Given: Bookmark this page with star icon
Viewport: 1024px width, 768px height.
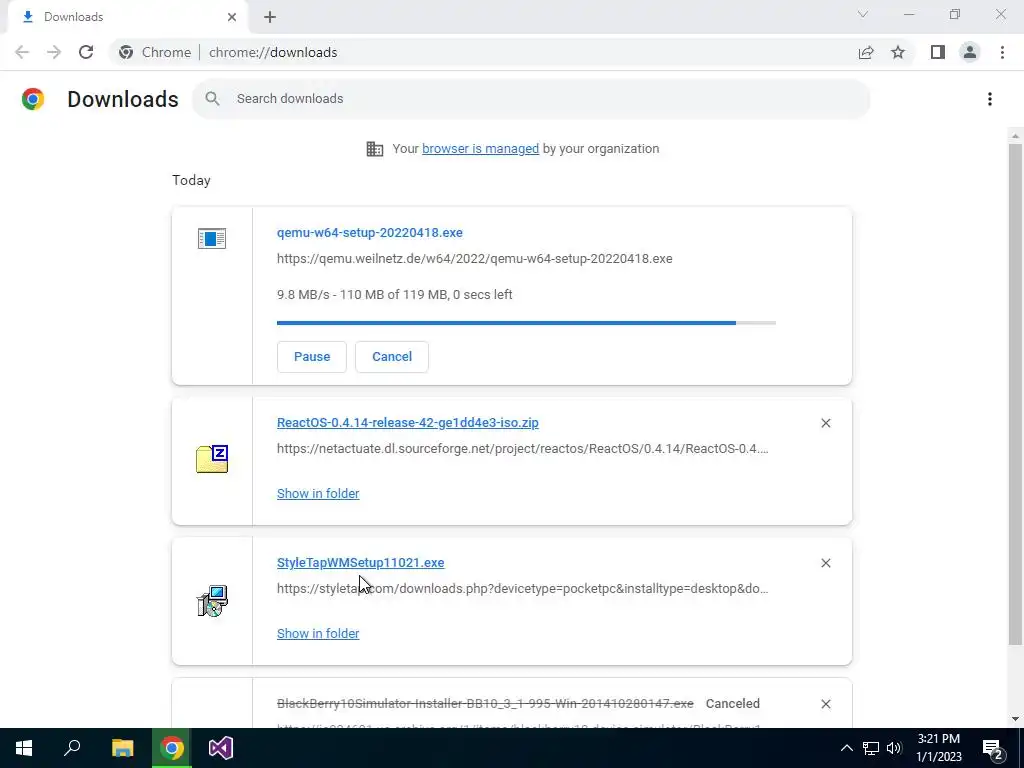Looking at the screenshot, I should point(898,52).
